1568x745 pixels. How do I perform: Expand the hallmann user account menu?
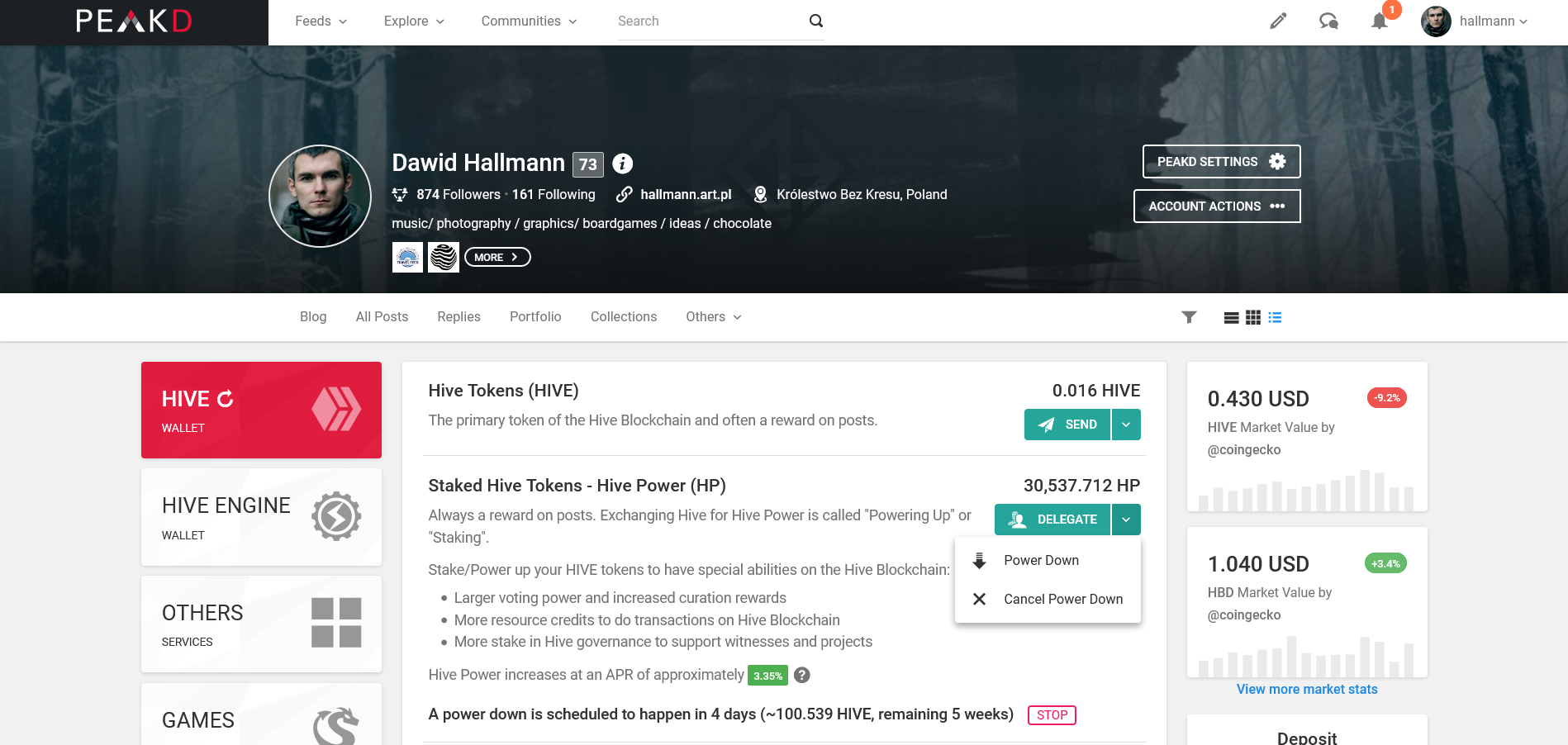click(1494, 21)
